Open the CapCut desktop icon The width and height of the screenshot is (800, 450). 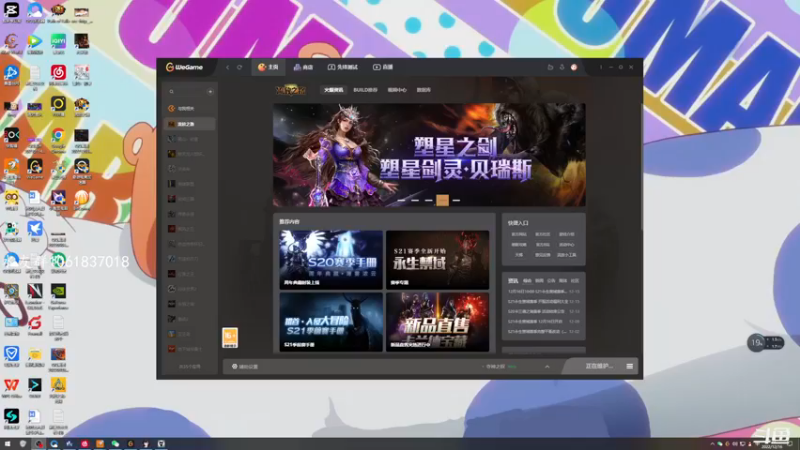[11, 12]
